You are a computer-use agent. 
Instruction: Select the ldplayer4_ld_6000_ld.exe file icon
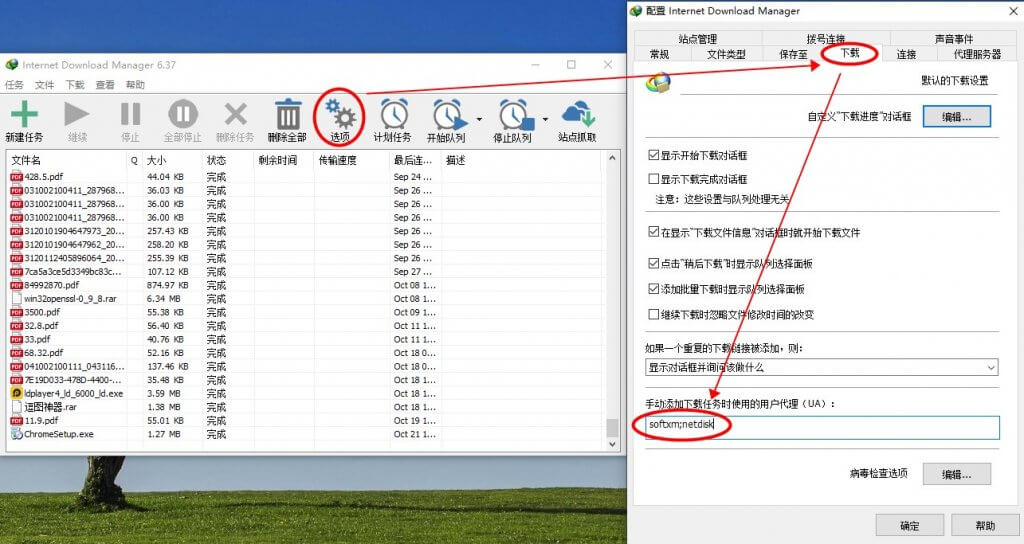[16, 393]
